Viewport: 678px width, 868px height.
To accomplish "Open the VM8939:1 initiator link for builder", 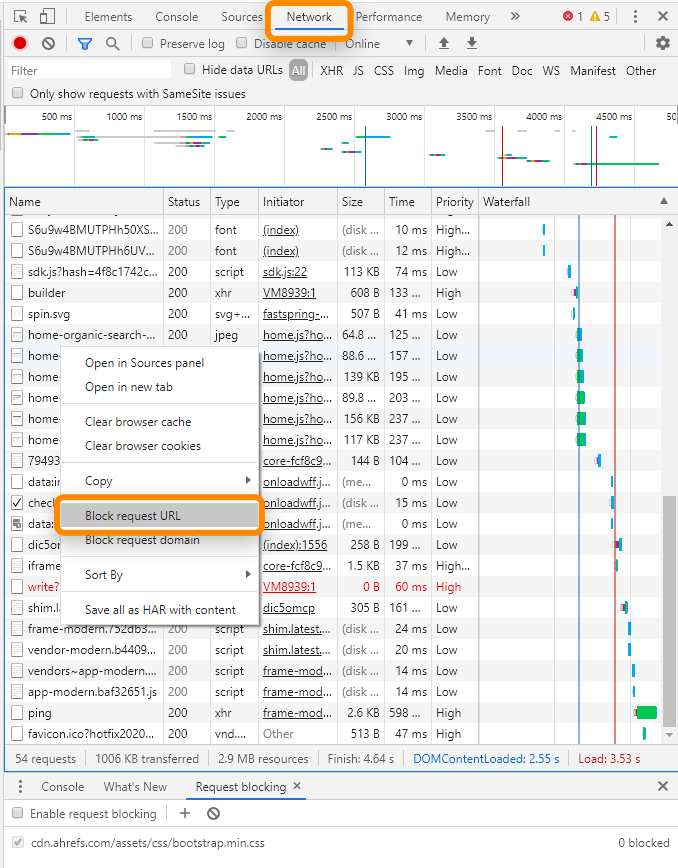I will 288,293.
